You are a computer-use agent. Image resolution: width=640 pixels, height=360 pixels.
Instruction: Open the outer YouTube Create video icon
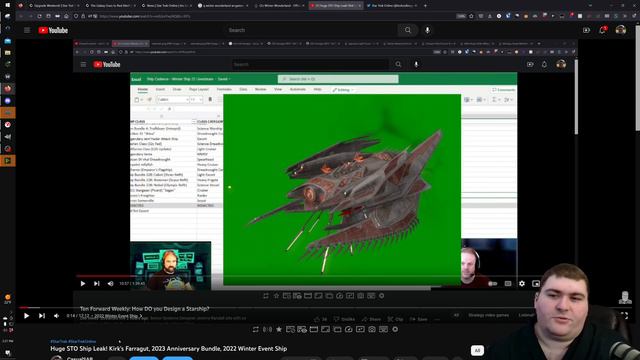586,30
